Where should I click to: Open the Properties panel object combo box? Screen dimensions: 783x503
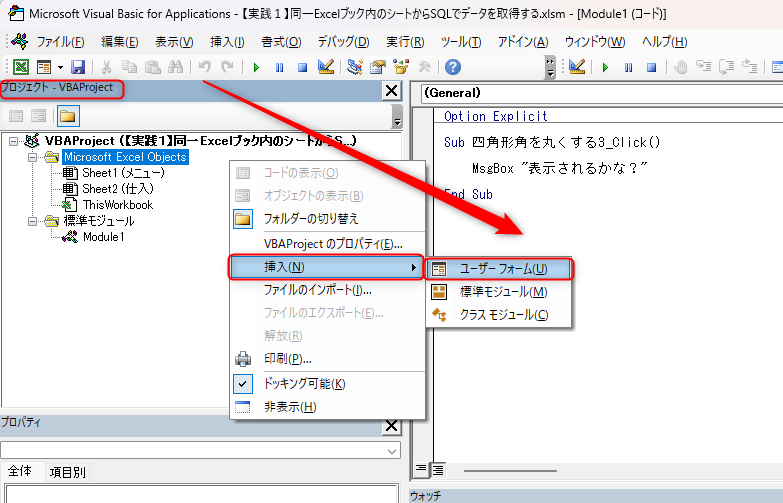(x=200, y=451)
